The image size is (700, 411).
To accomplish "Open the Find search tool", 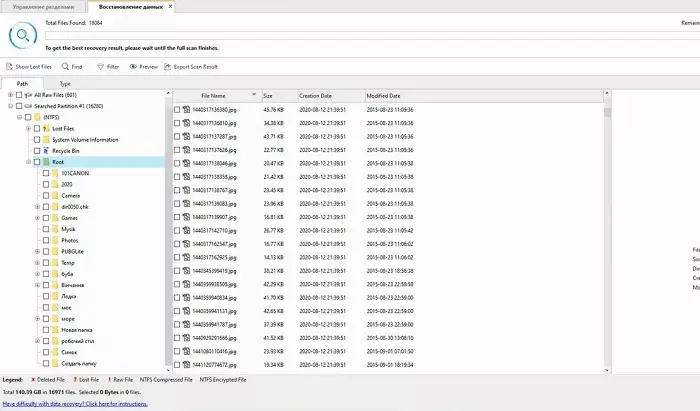I will click(x=65, y=67).
